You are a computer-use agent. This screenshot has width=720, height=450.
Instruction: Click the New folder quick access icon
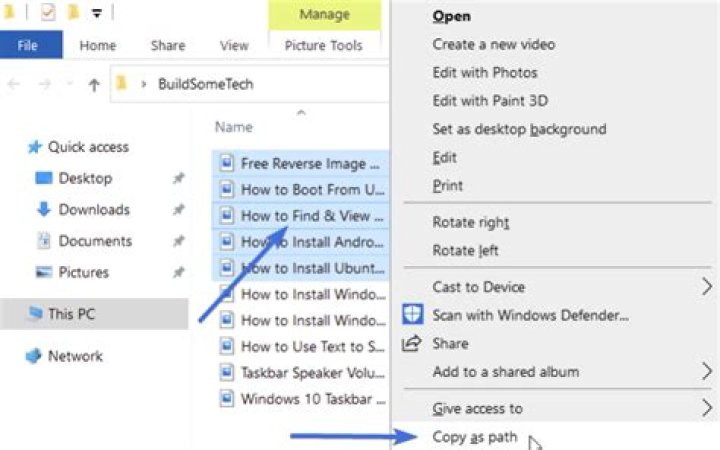[73, 12]
